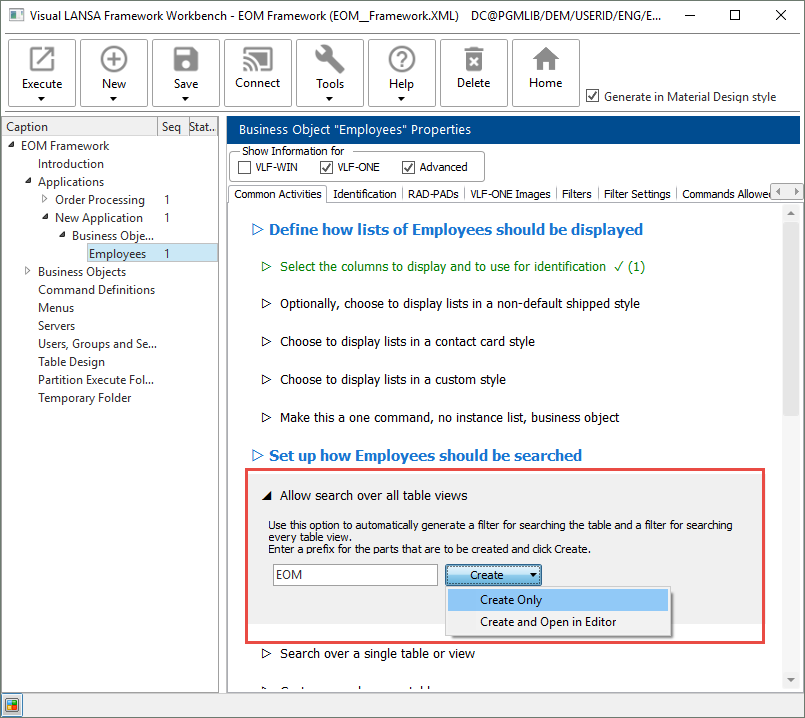Click the properties pane vertical scrollbar thumb
Screen dimensions: 805x718
[x=791, y=318]
